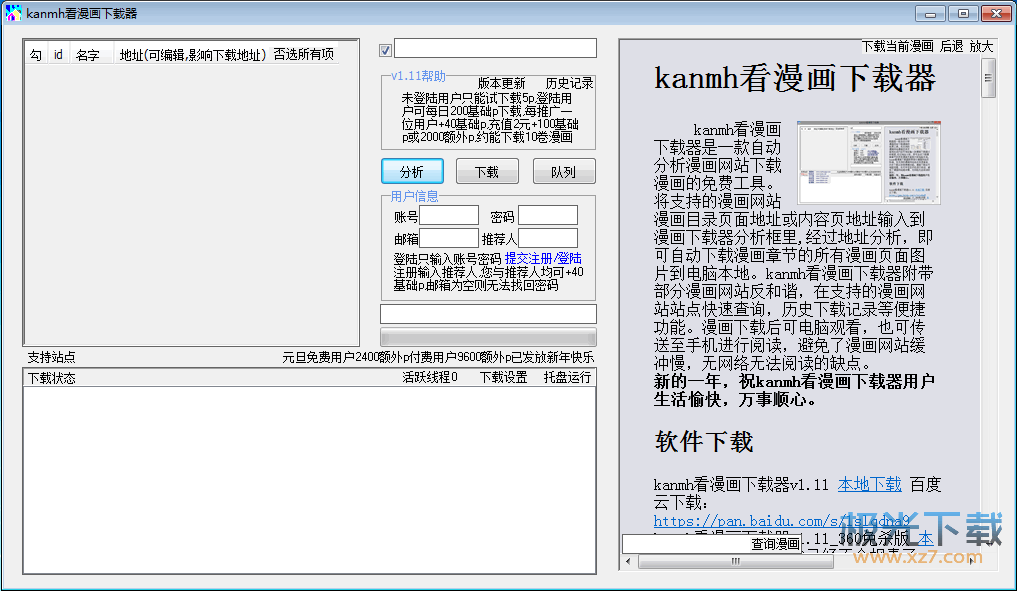Click 活跃线程0 active threads label
The height and width of the screenshot is (591, 1017).
tap(430, 377)
